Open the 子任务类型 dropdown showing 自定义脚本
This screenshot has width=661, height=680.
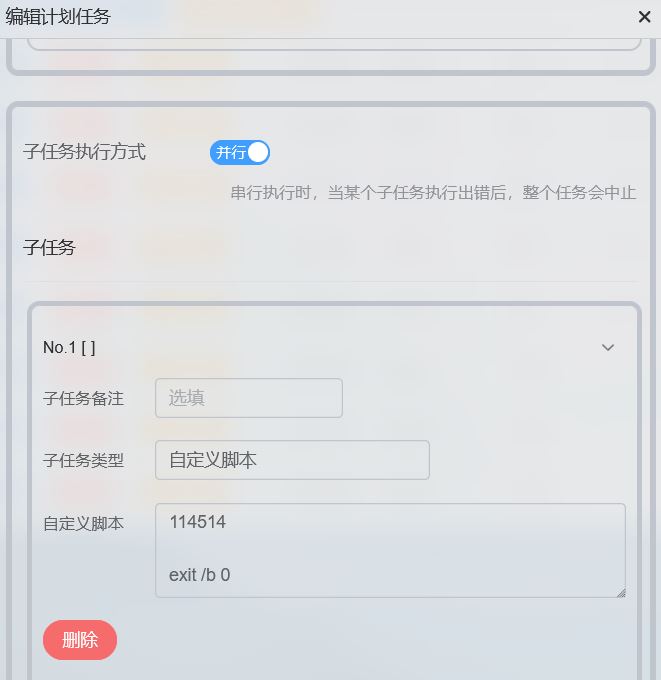(x=292, y=460)
